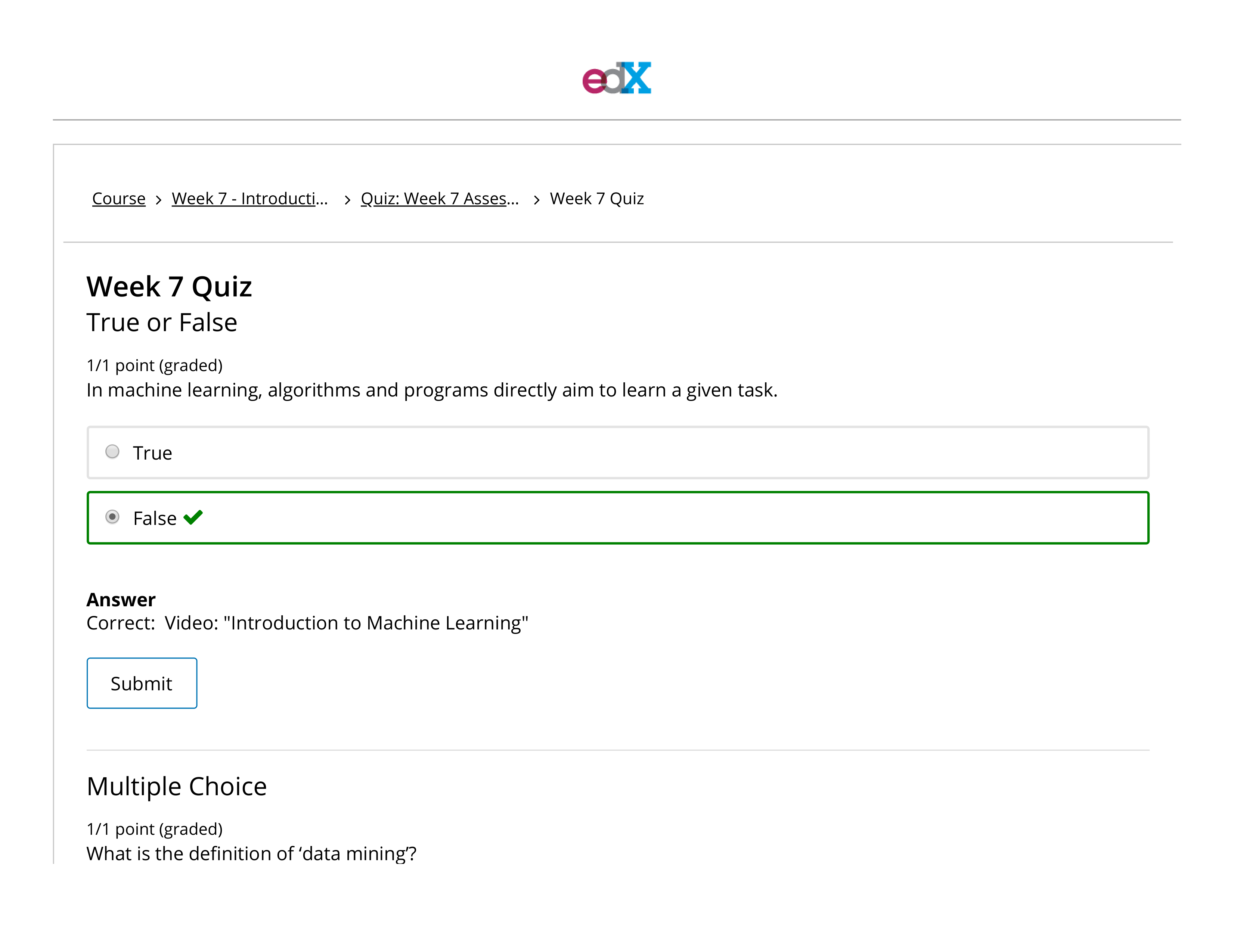Viewport: 1234px width, 952px height.
Task: Click the True or False section heading
Action: click(162, 323)
